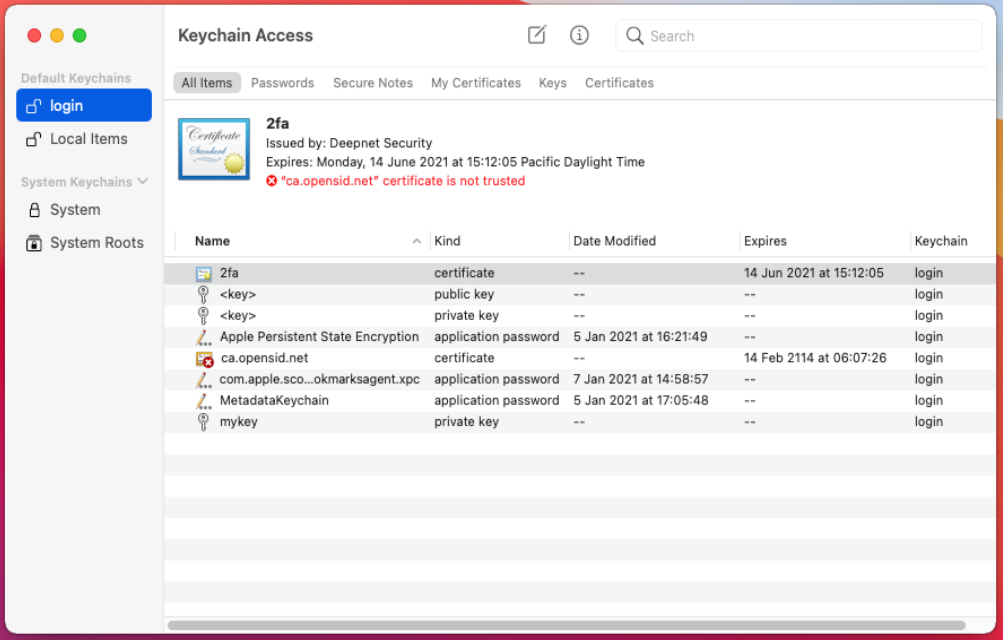Open the info button in toolbar
Image resolution: width=1003 pixels, height=640 pixels.
click(579, 35)
